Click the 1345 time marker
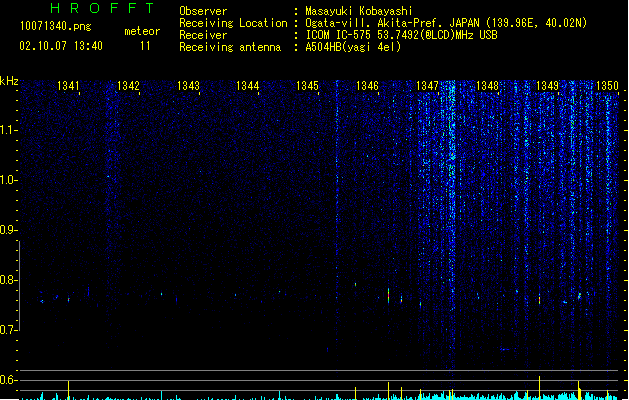Viewport: 629px width, 400px height. click(307, 86)
